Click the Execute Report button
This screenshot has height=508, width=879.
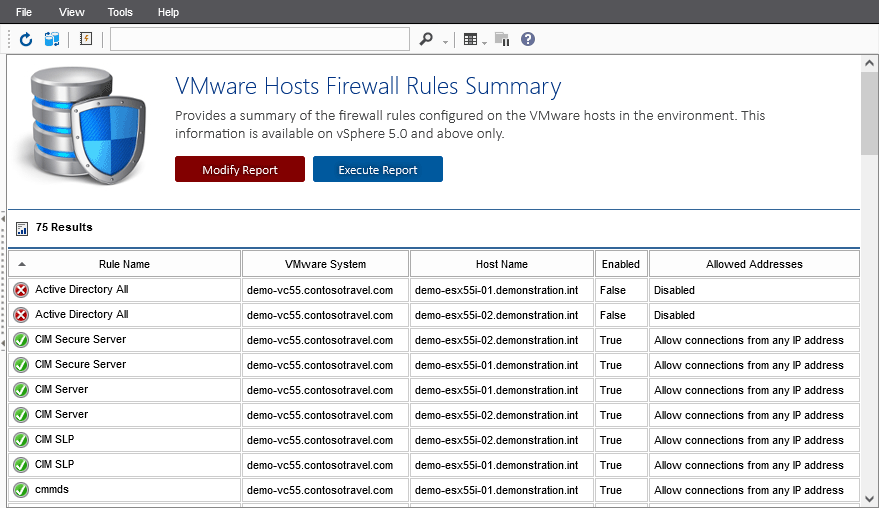pos(378,169)
